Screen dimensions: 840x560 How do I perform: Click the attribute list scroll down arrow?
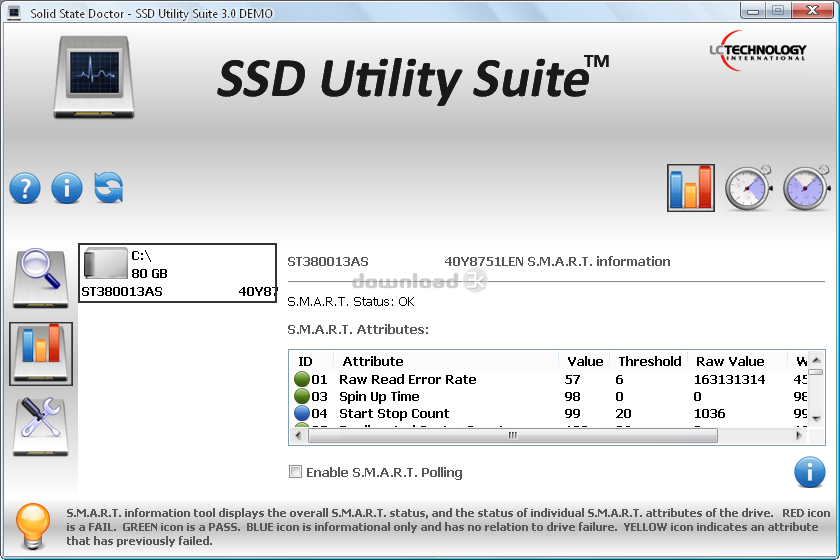point(816,419)
